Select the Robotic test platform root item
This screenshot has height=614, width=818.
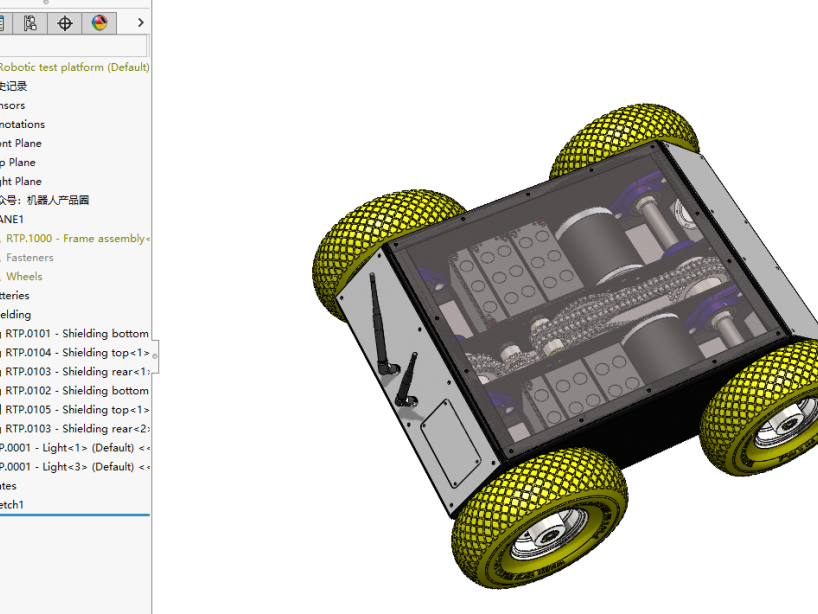pos(73,67)
